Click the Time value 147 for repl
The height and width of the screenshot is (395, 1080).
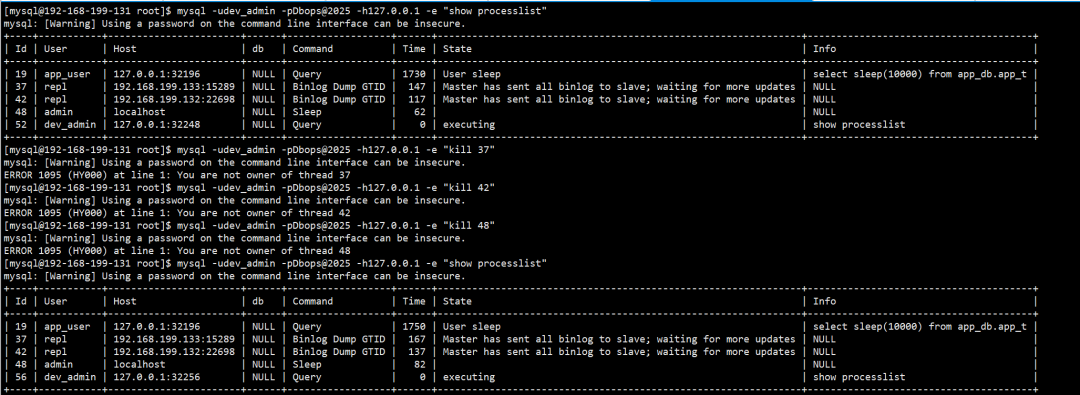pos(417,87)
